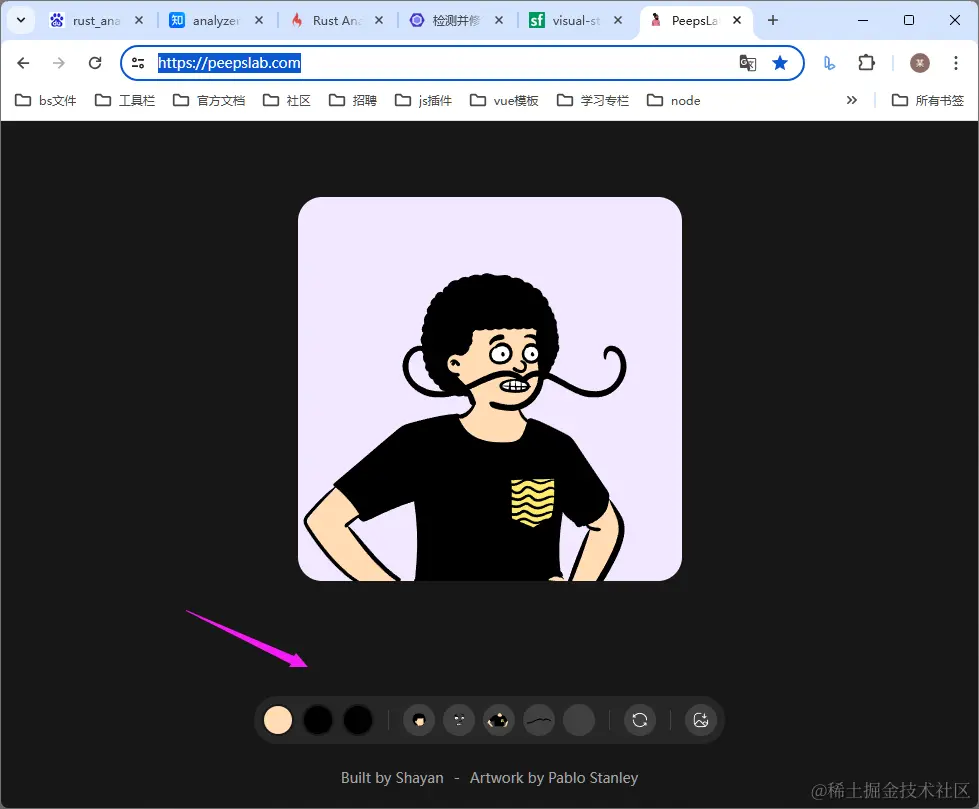Close the PeepsLab tab
This screenshot has width=979, height=809.
737,21
